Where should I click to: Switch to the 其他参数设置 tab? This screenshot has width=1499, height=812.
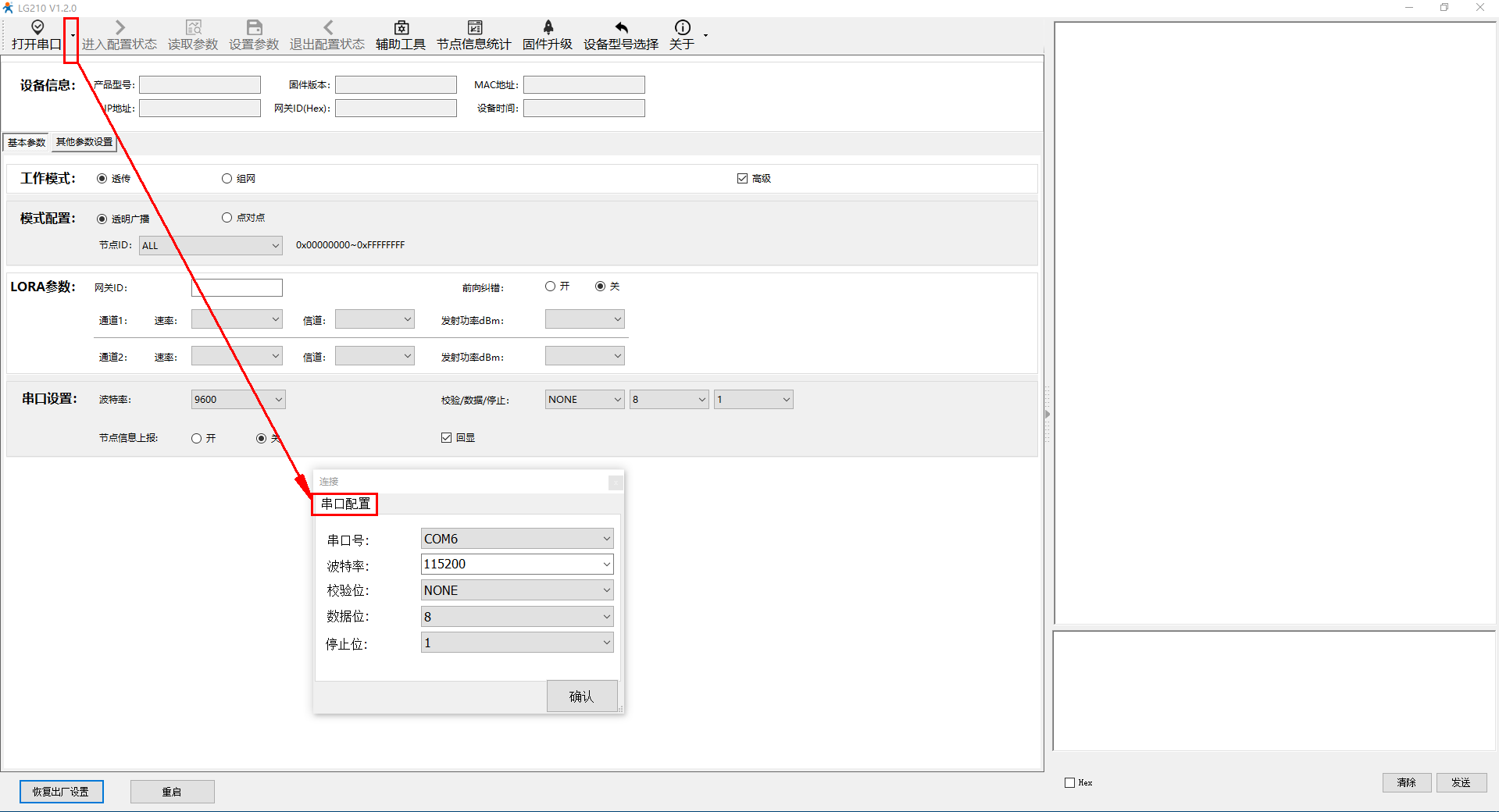[84, 142]
